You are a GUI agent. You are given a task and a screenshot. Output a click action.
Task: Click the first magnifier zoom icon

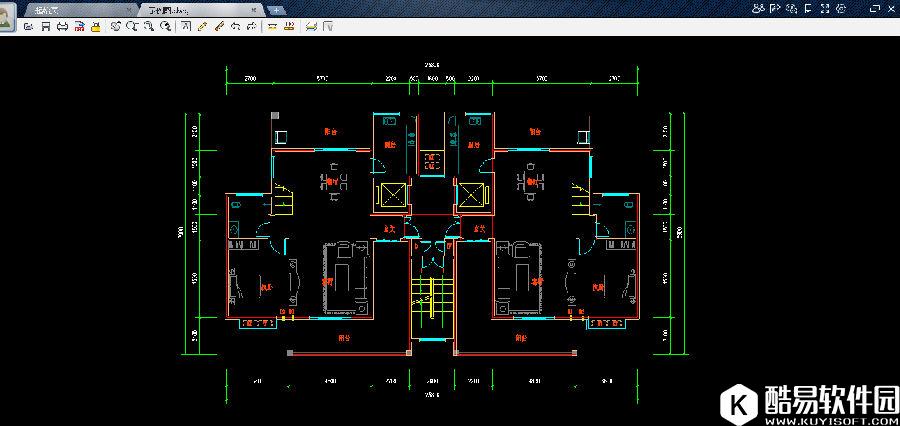116,26
